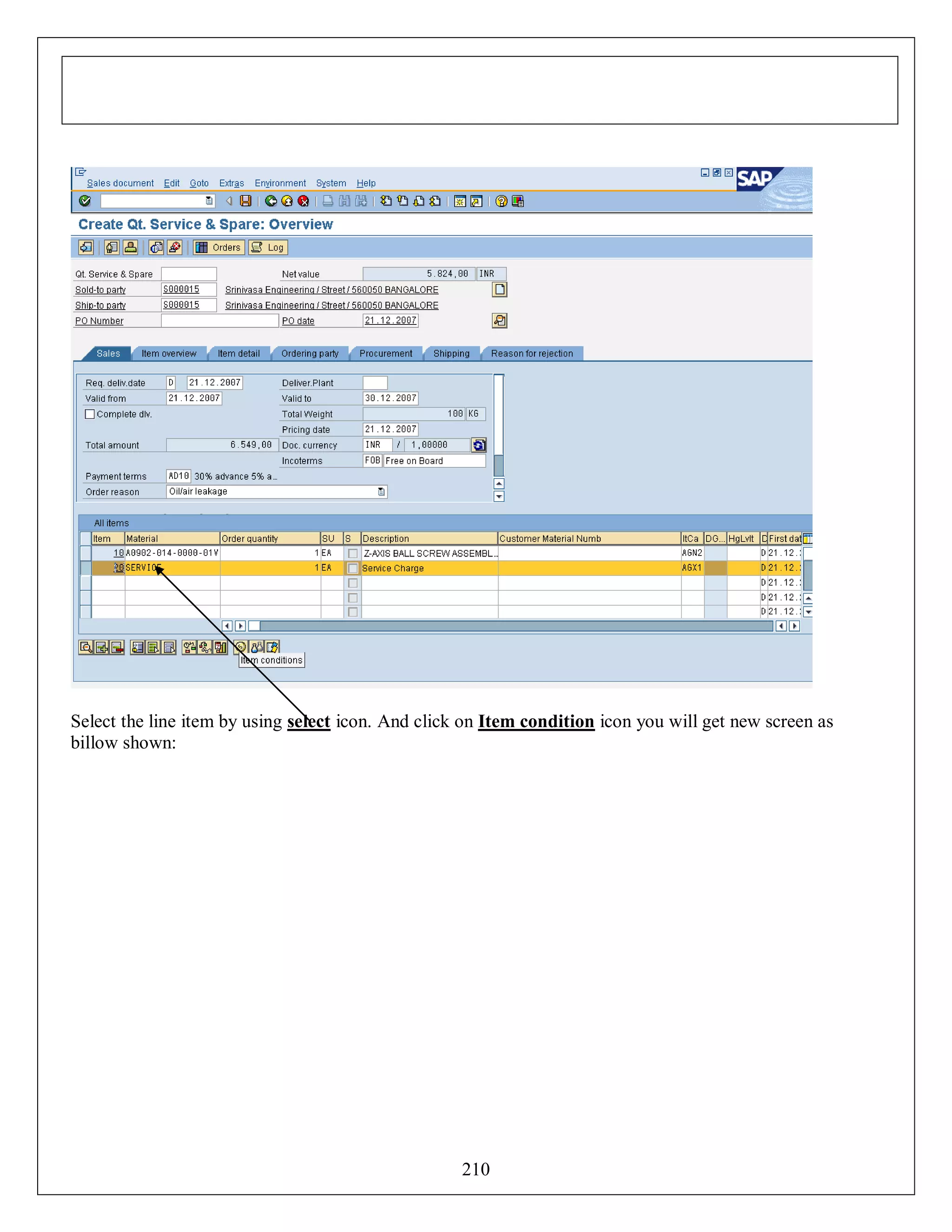Screen dimensions: 952x1232
Task: Click the green Back arrow icon
Action: click(271, 201)
